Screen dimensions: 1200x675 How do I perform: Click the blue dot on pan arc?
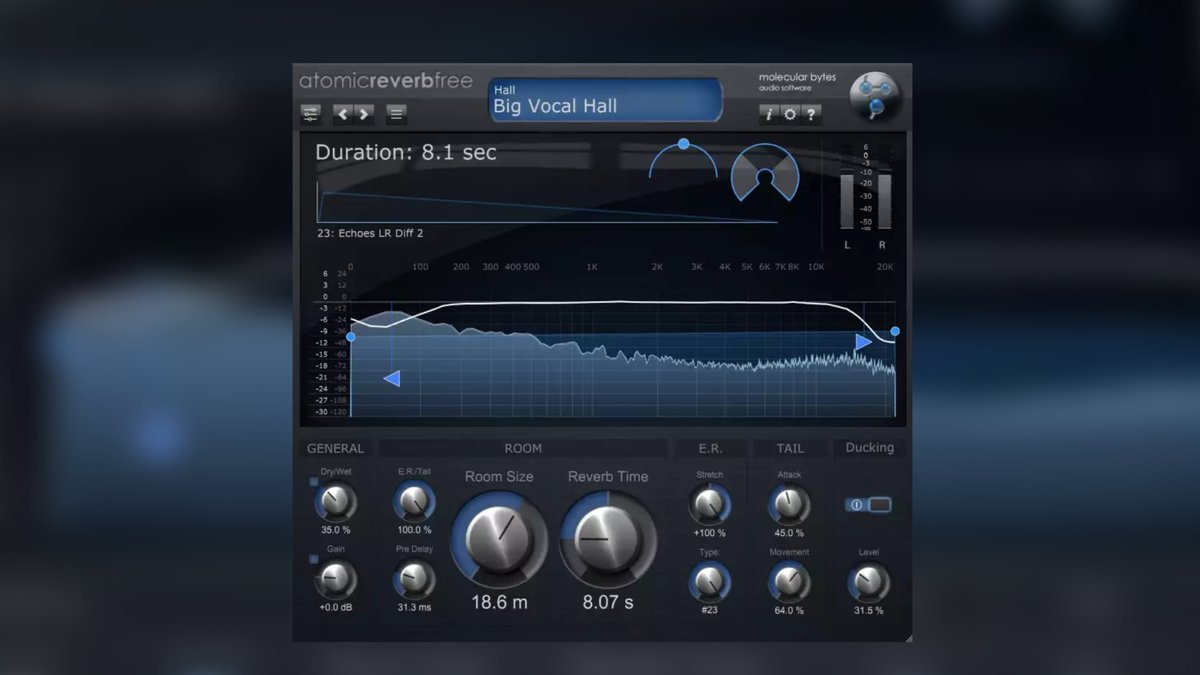(683, 144)
